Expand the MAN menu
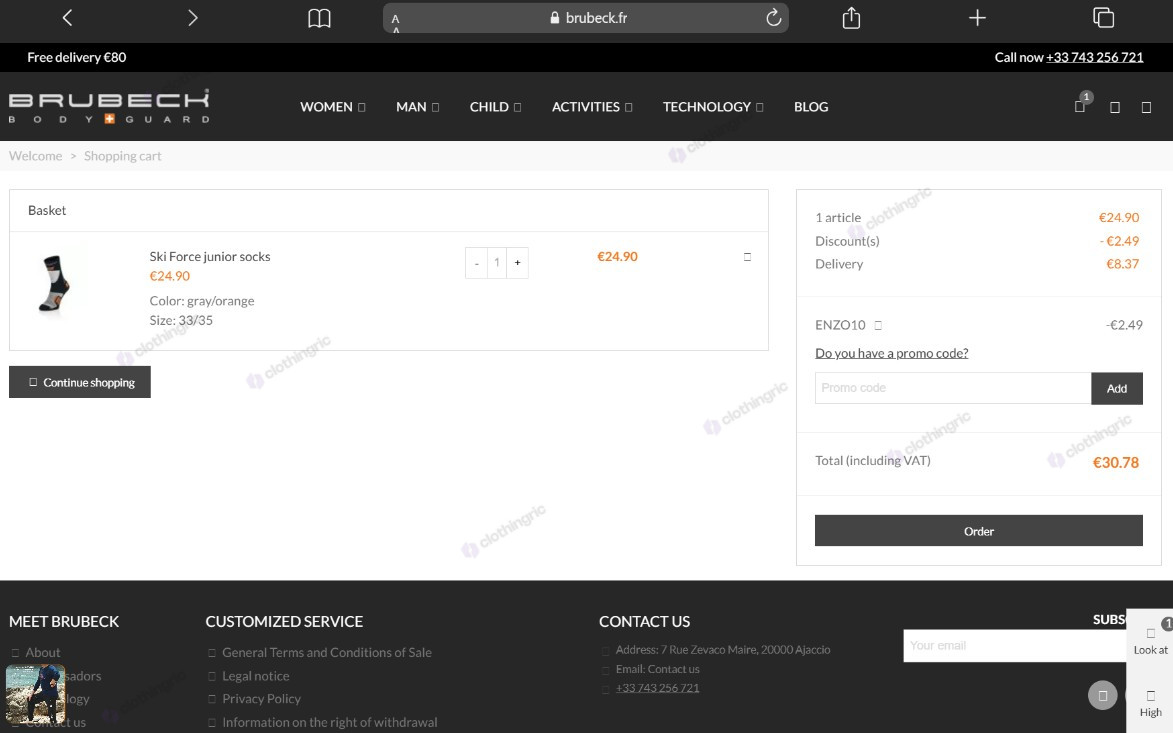Screen dimensions: 1173x733 [x=417, y=107]
